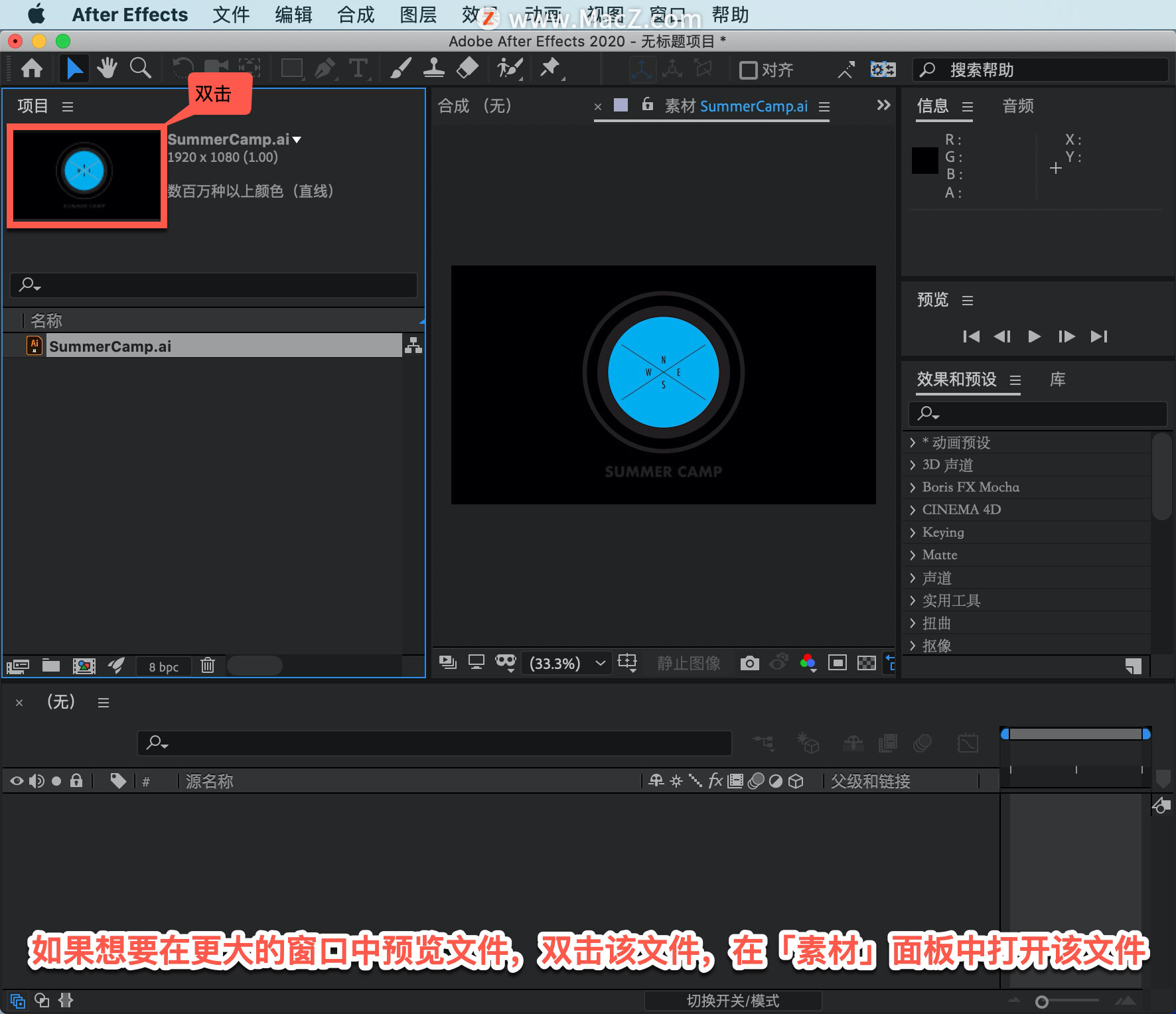The image size is (1176, 1014).
Task: Take a snapshot with the camera icon
Action: tap(749, 663)
